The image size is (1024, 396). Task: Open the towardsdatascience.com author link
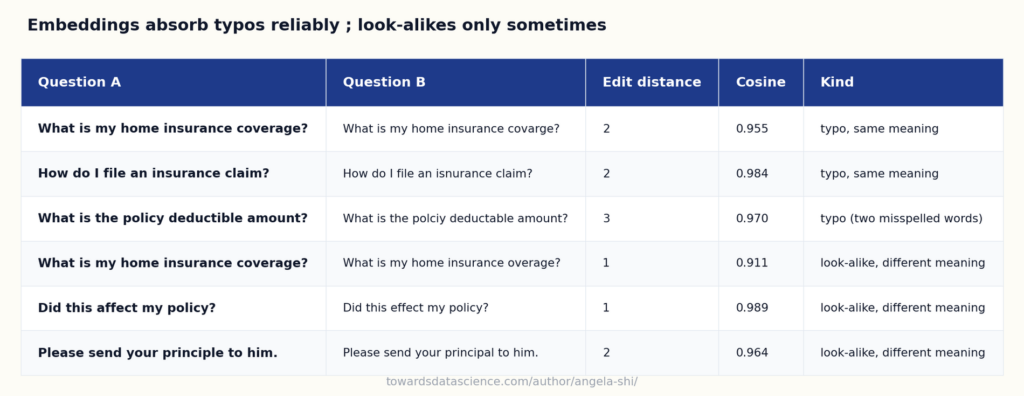[511, 382]
